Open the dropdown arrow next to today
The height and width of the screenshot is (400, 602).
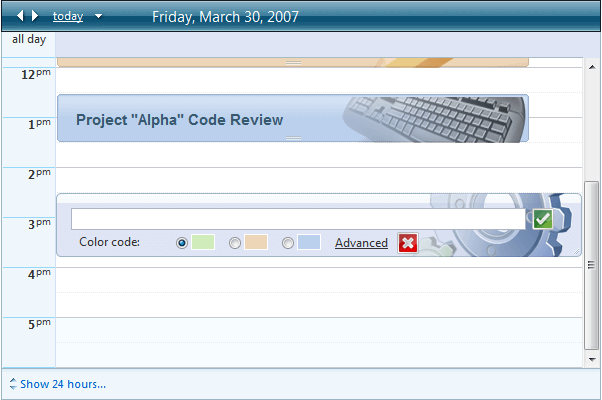point(98,17)
